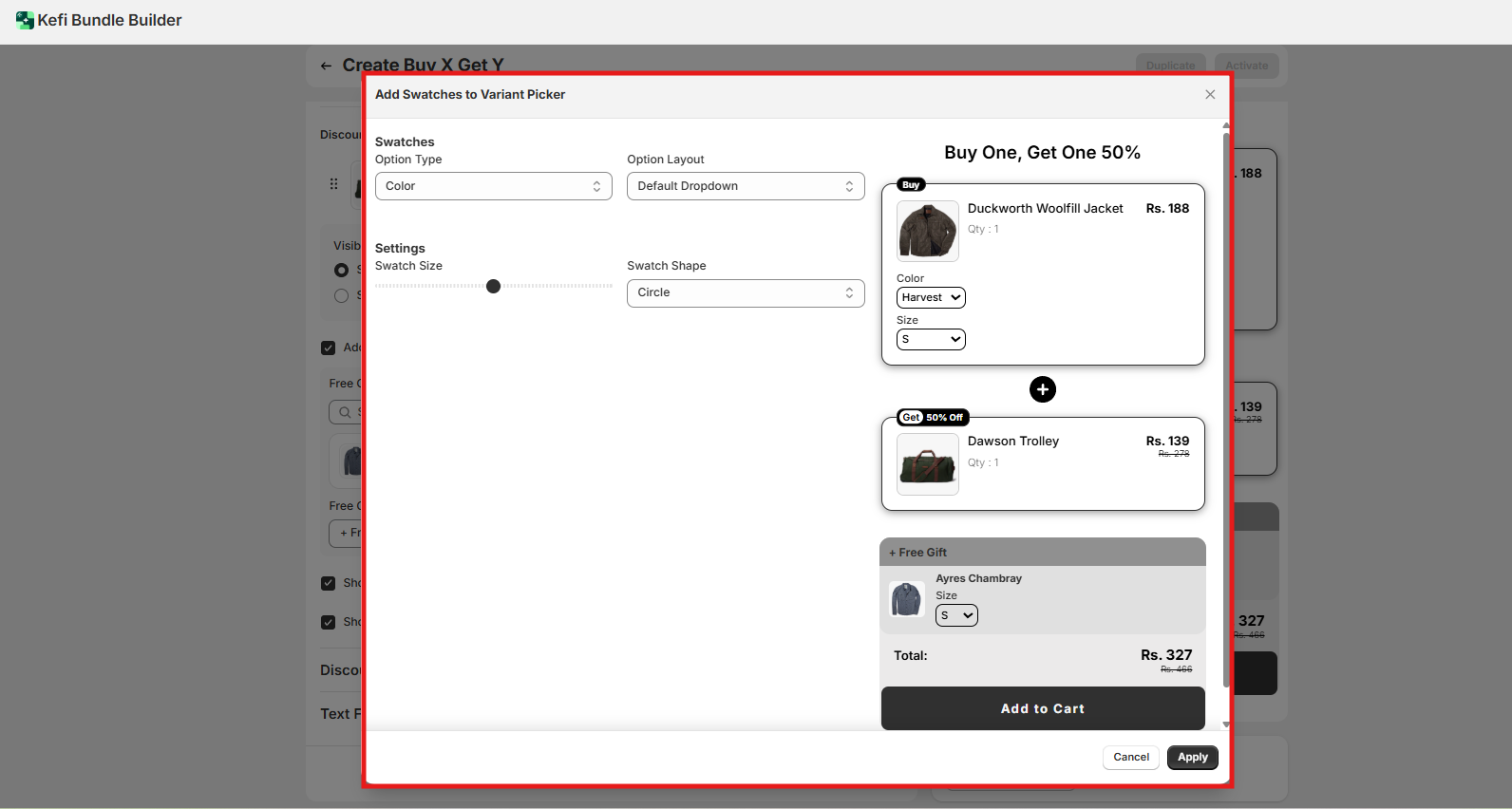
Task: Toggle the checkbox above Free Gift search
Action: (x=329, y=348)
